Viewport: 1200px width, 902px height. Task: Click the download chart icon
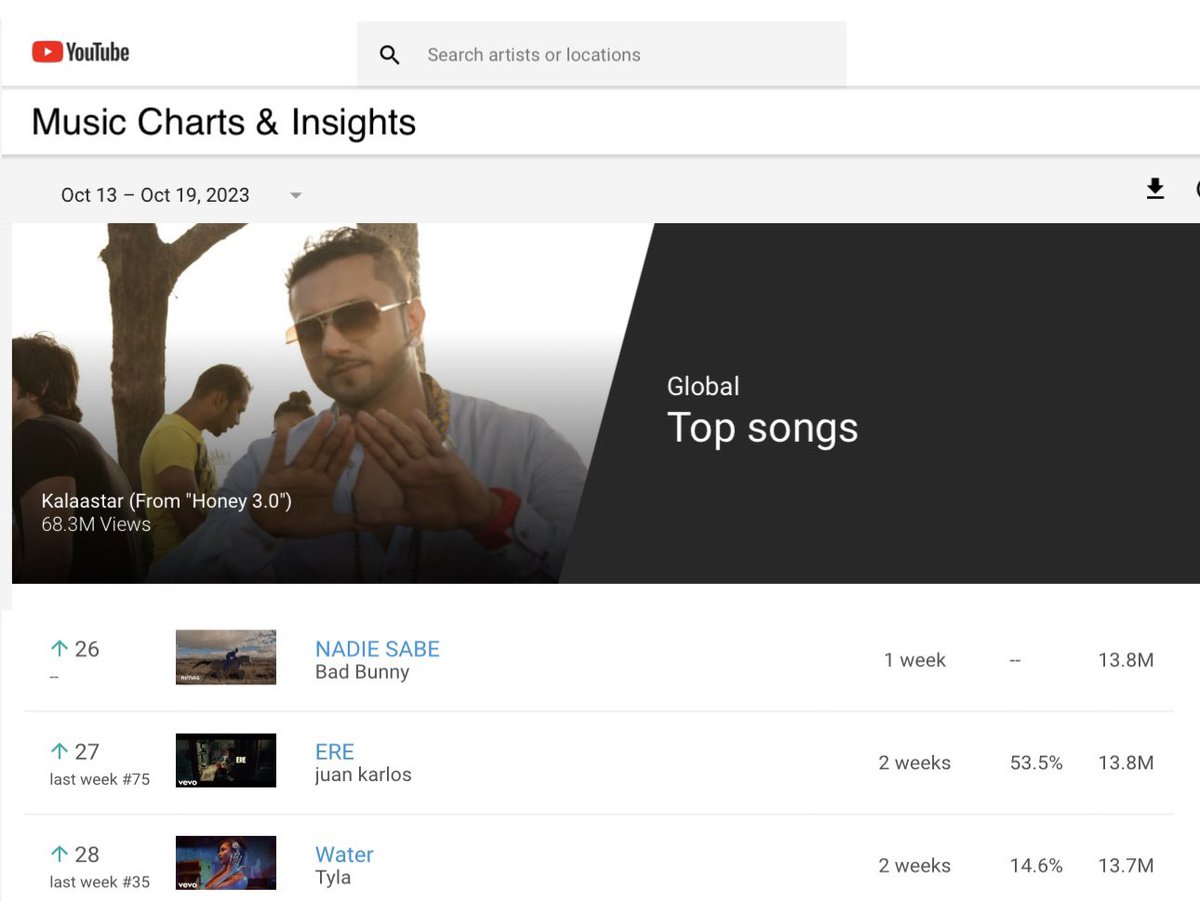pos(1155,189)
